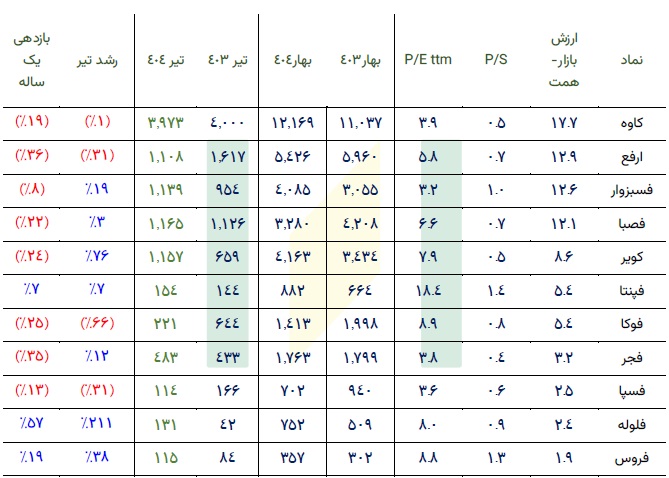Select the فوکا symbol cell
This screenshot has height=478, width=669.
(631, 324)
